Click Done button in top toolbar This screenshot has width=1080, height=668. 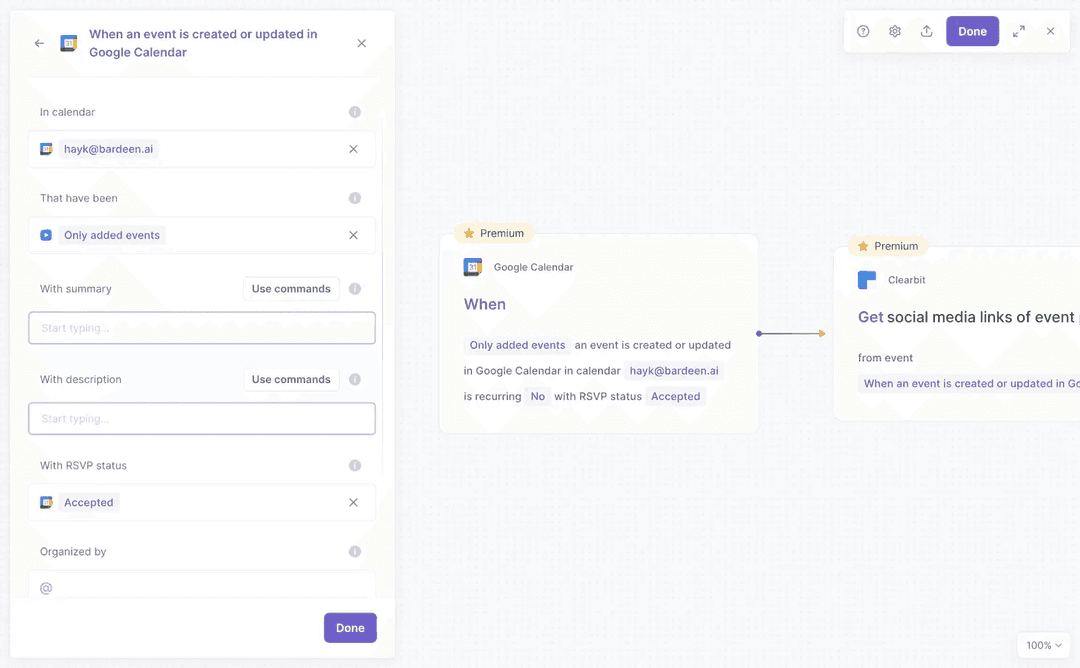(x=972, y=31)
